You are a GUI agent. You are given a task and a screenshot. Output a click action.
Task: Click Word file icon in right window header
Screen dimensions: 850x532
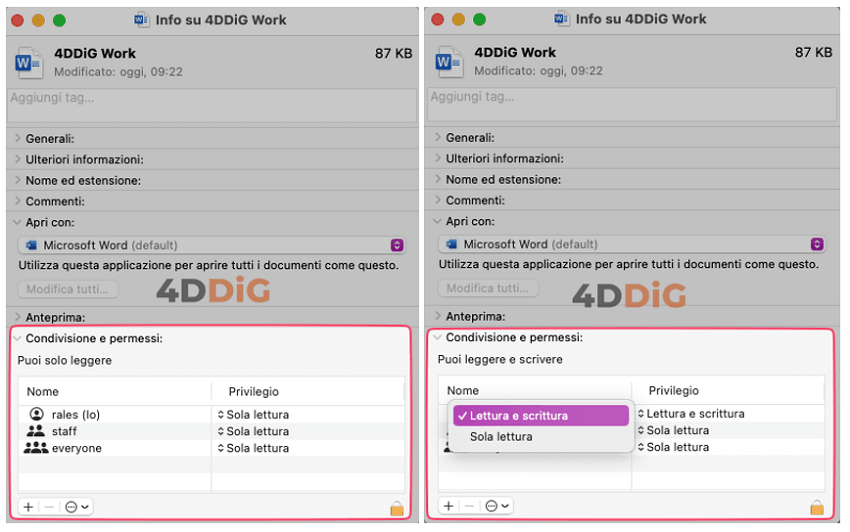449,62
